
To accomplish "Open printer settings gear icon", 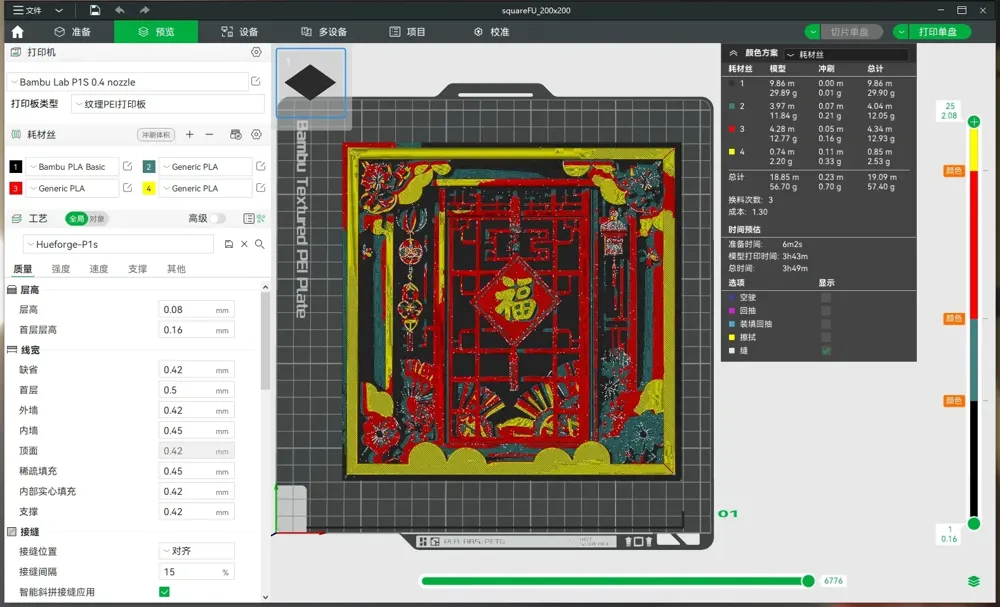I will pos(256,52).
